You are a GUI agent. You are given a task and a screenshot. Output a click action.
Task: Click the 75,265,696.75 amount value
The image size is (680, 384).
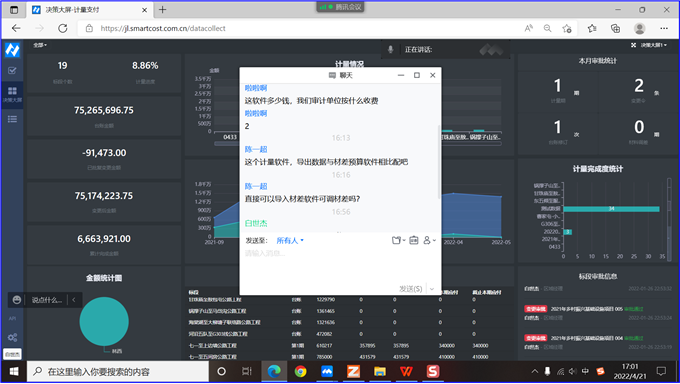click(x=104, y=110)
